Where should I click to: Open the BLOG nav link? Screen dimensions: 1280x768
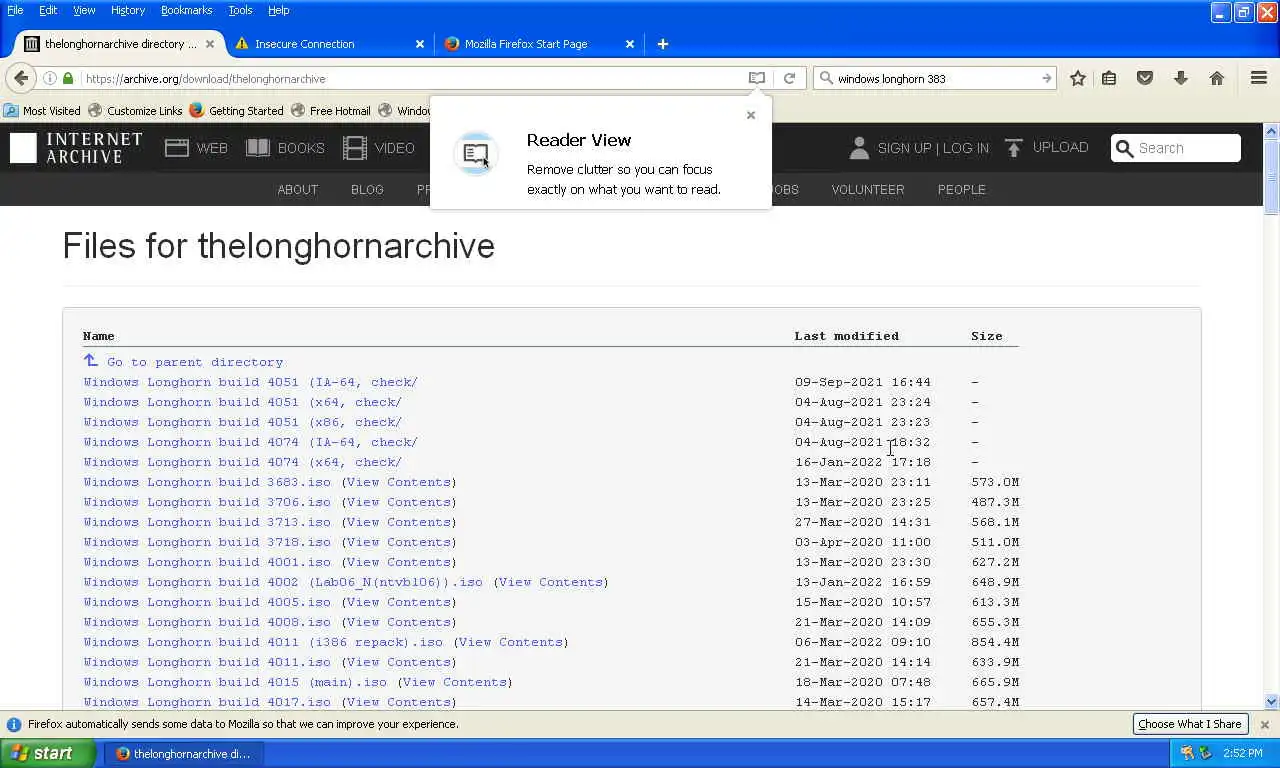[x=367, y=189]
